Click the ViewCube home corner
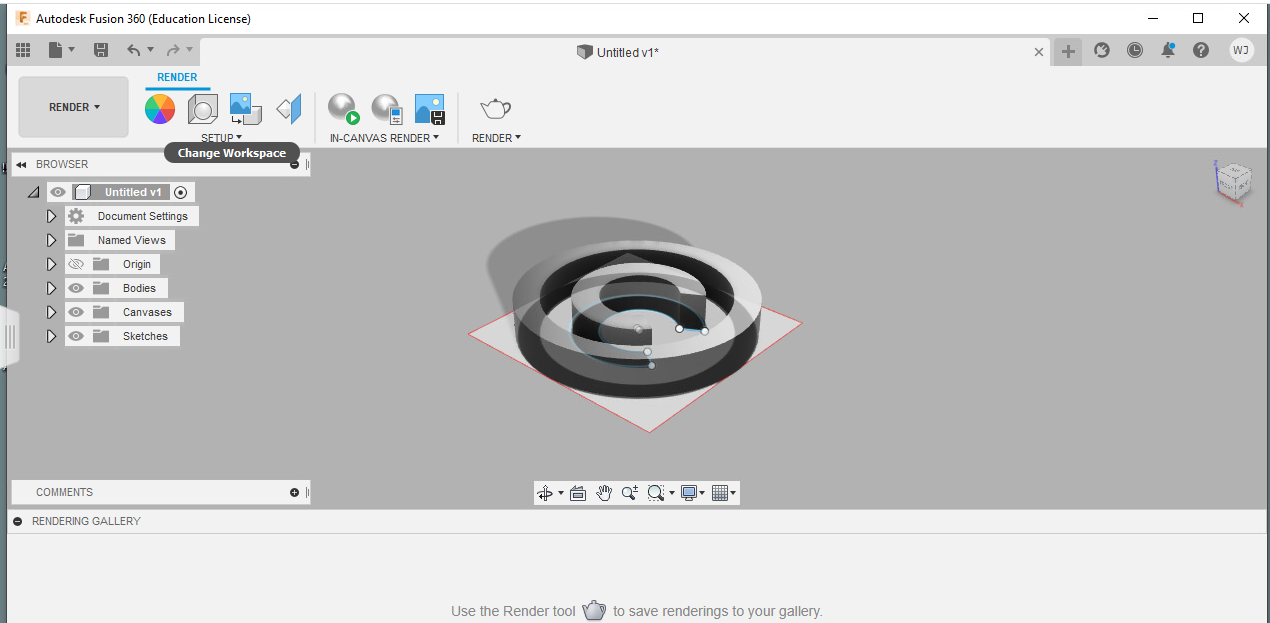Viewport: 1270px width, 623px height. click(x=1234, y=182)
